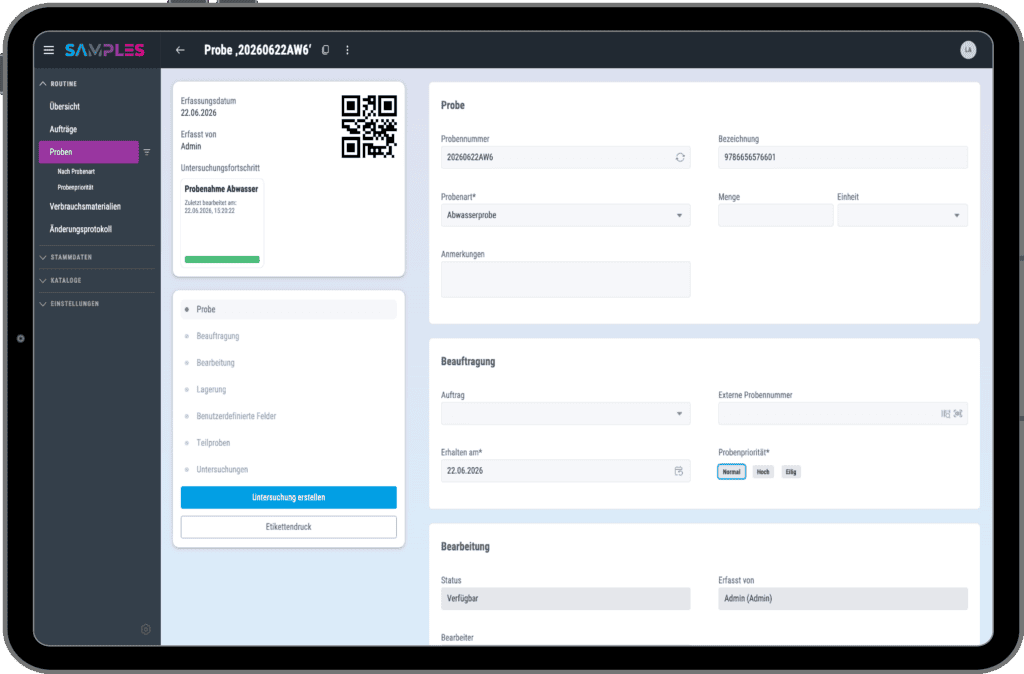This screenshot has width=1024, height=674.
Task: Go back with the arrow icon
Action: point(180,50)
